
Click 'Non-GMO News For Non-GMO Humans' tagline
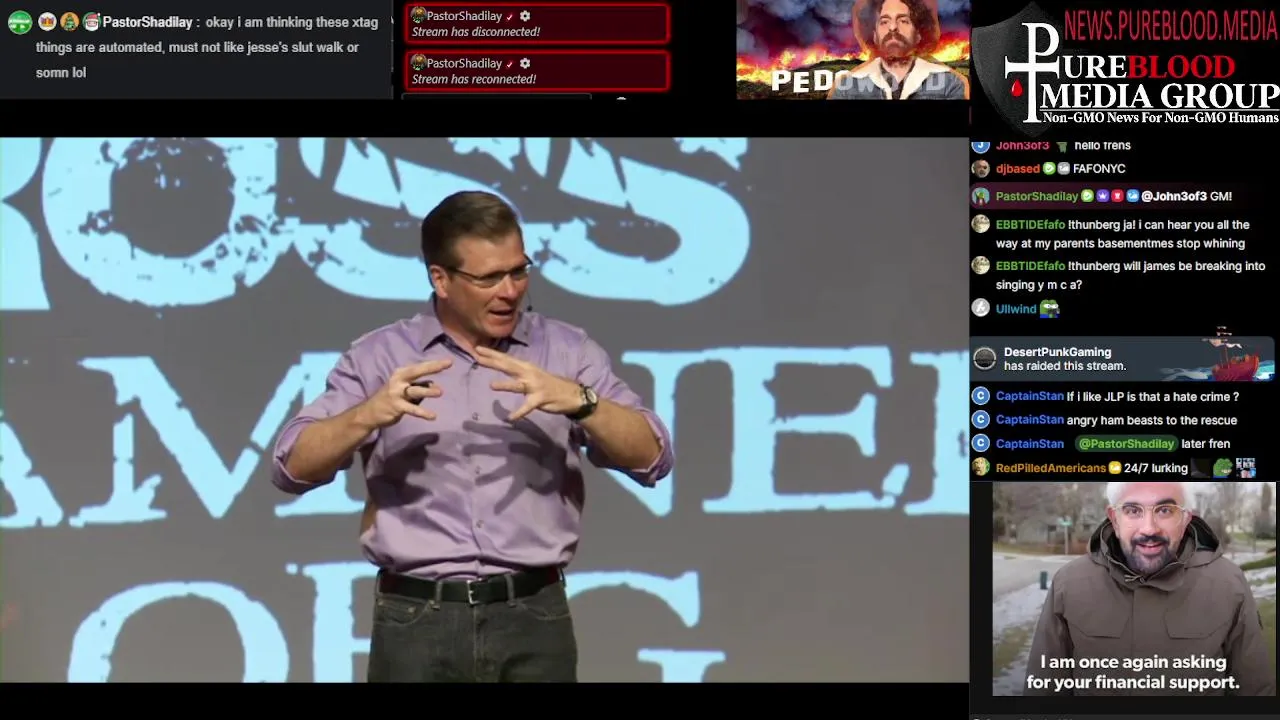tap(1161, 118)
